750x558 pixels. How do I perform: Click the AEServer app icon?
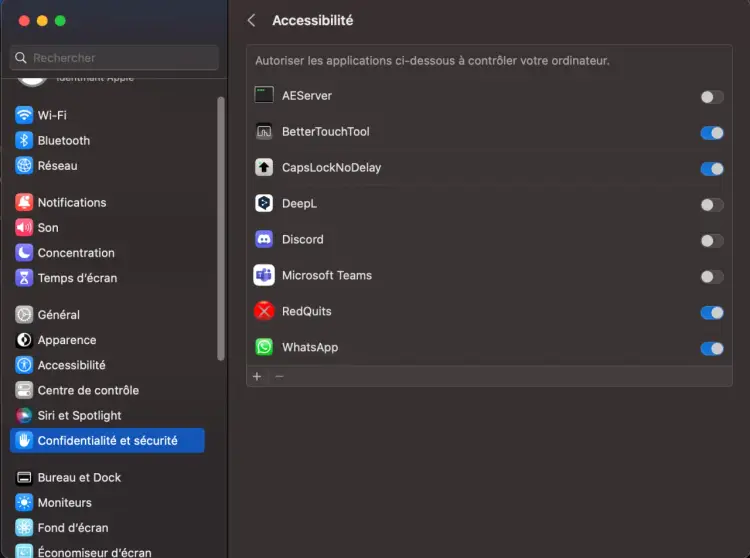coord(264,95)
